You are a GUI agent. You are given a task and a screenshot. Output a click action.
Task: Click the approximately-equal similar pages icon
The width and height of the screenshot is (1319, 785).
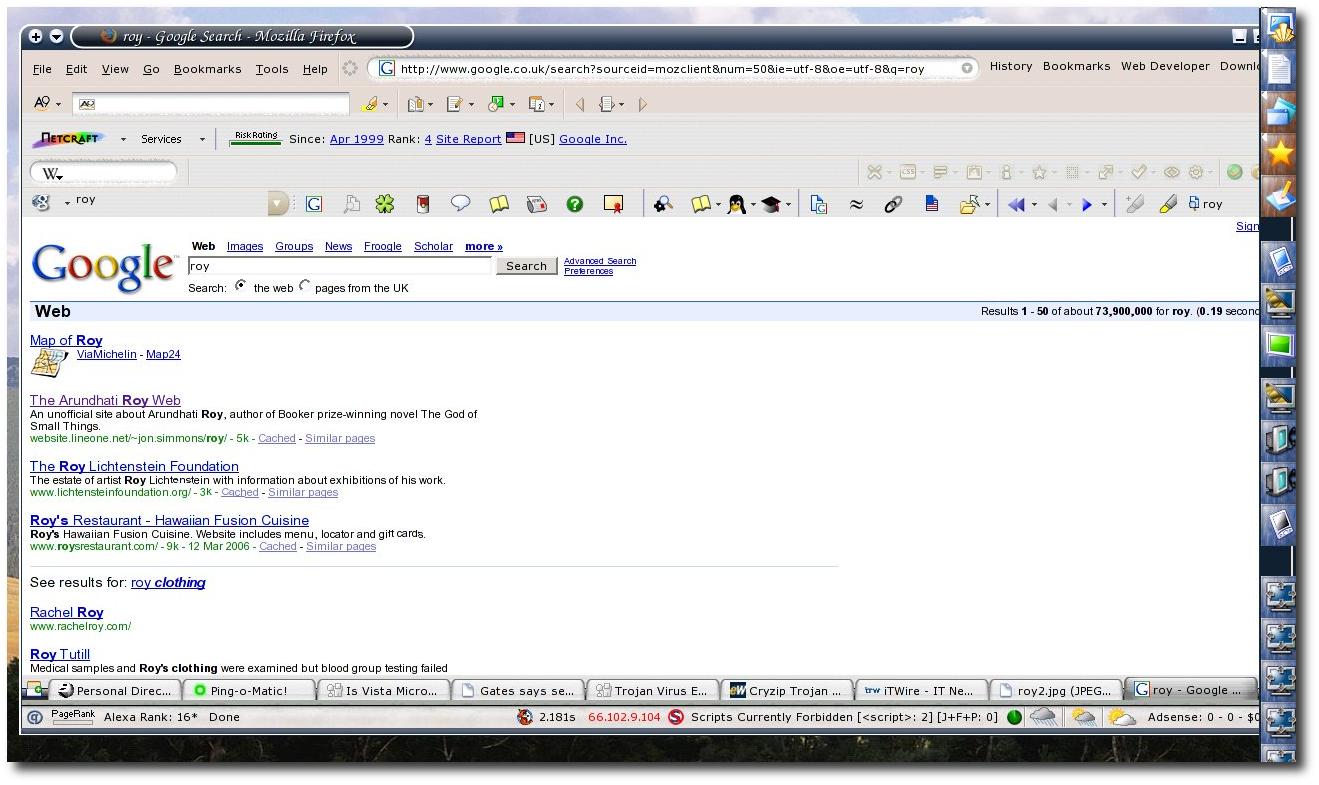856,204
